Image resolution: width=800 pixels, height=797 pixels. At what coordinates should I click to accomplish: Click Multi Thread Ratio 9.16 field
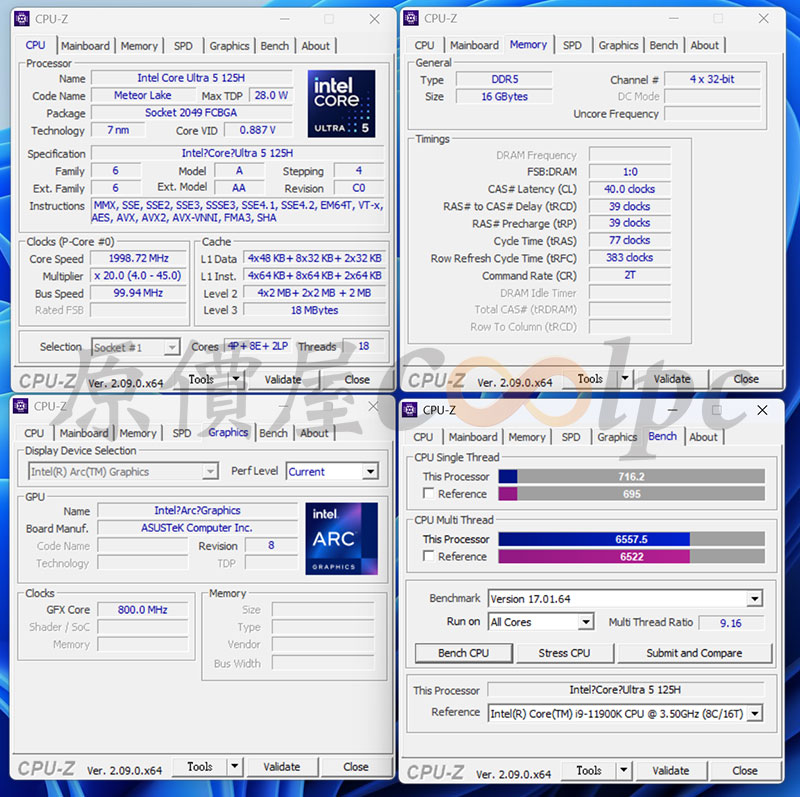pyautogui.click(x=731, y=623)
